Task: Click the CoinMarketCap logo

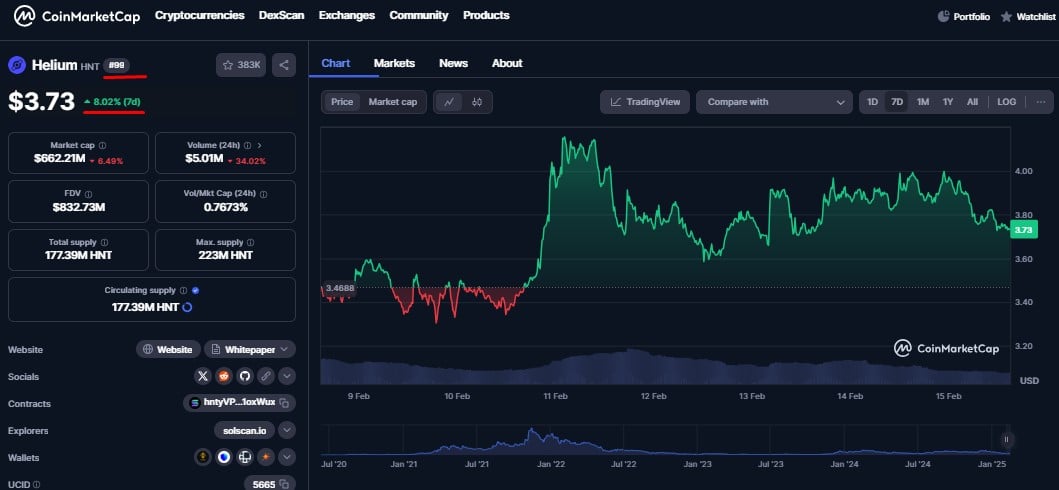Action: tap(77, 16)
